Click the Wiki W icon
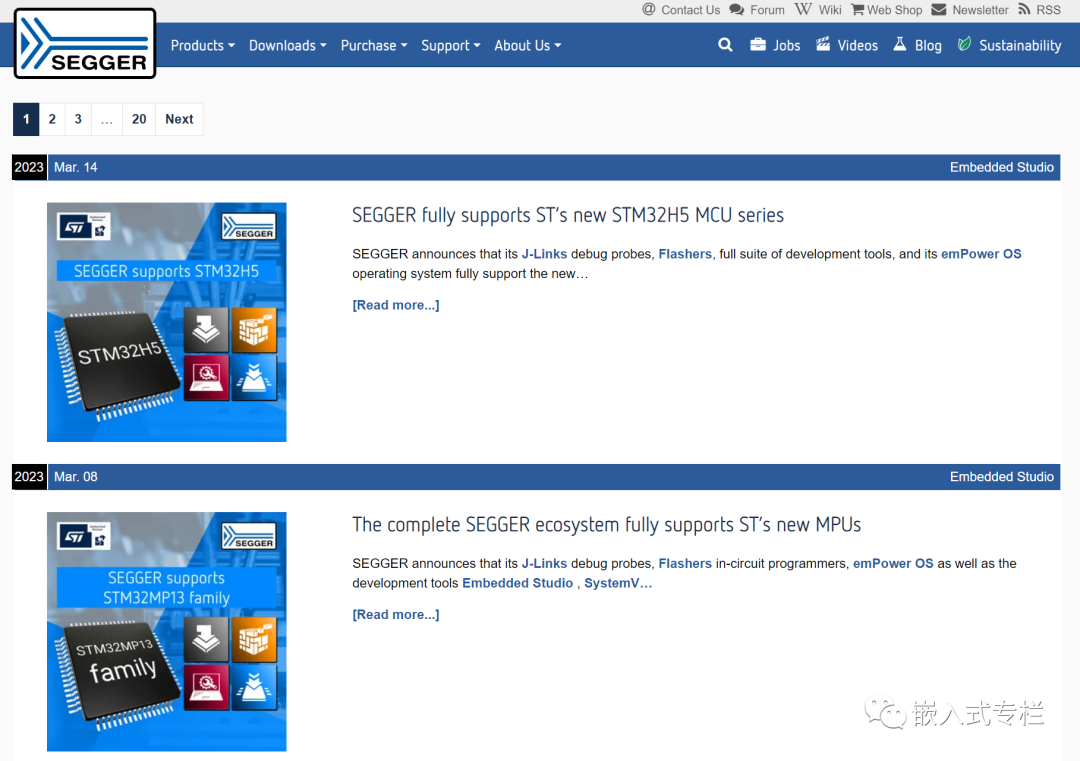The image size is (1080, 761). [x=802, y=10]
